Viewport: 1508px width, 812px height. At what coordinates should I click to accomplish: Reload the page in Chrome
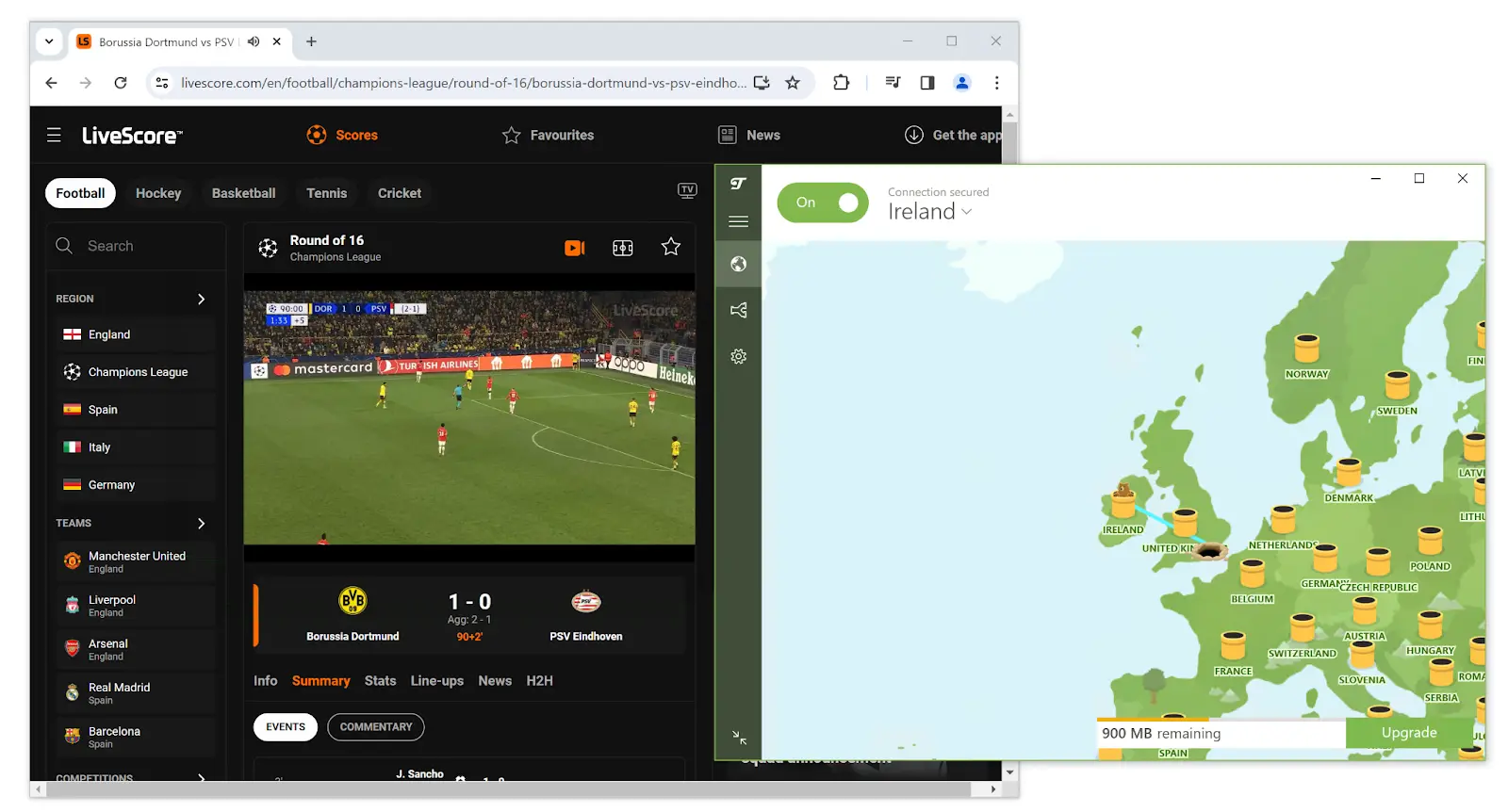pyautogui.click(x=121, y=83)
